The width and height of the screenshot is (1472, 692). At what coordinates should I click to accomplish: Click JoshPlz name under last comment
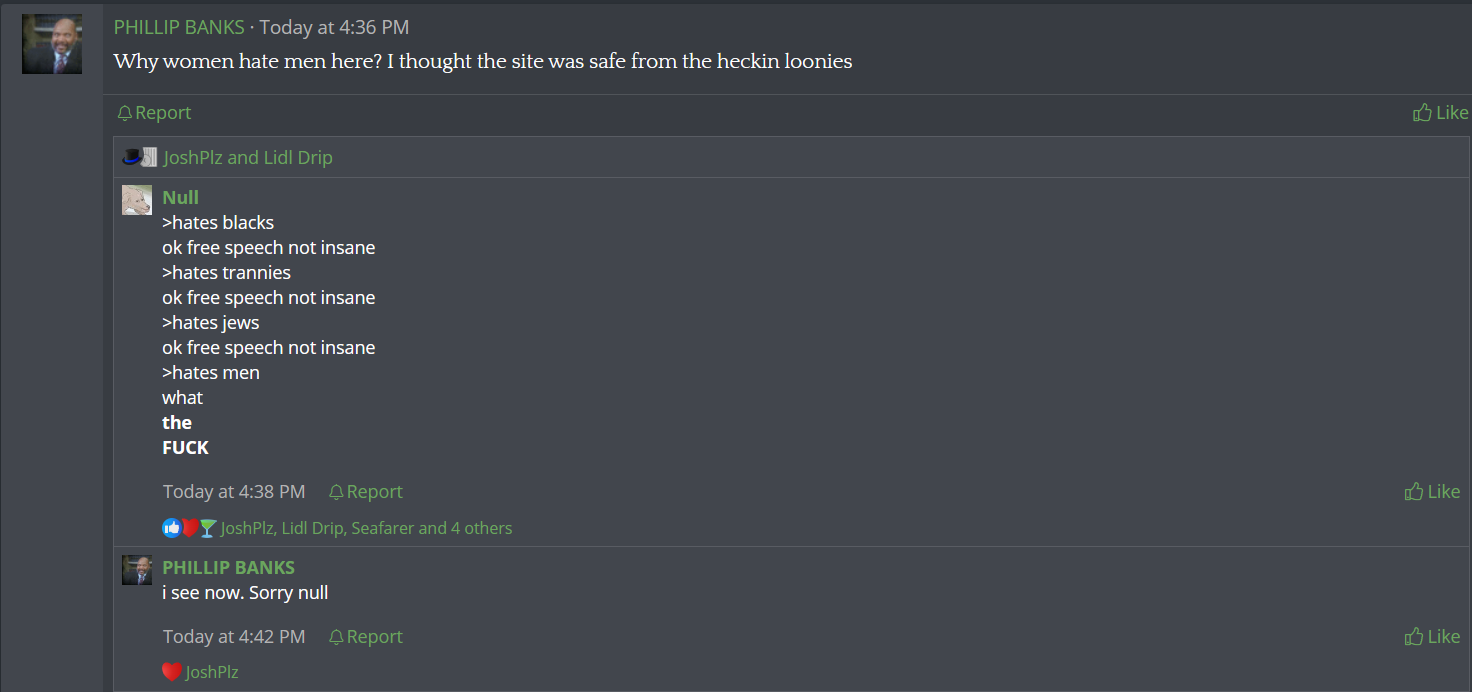coord(212,672)
